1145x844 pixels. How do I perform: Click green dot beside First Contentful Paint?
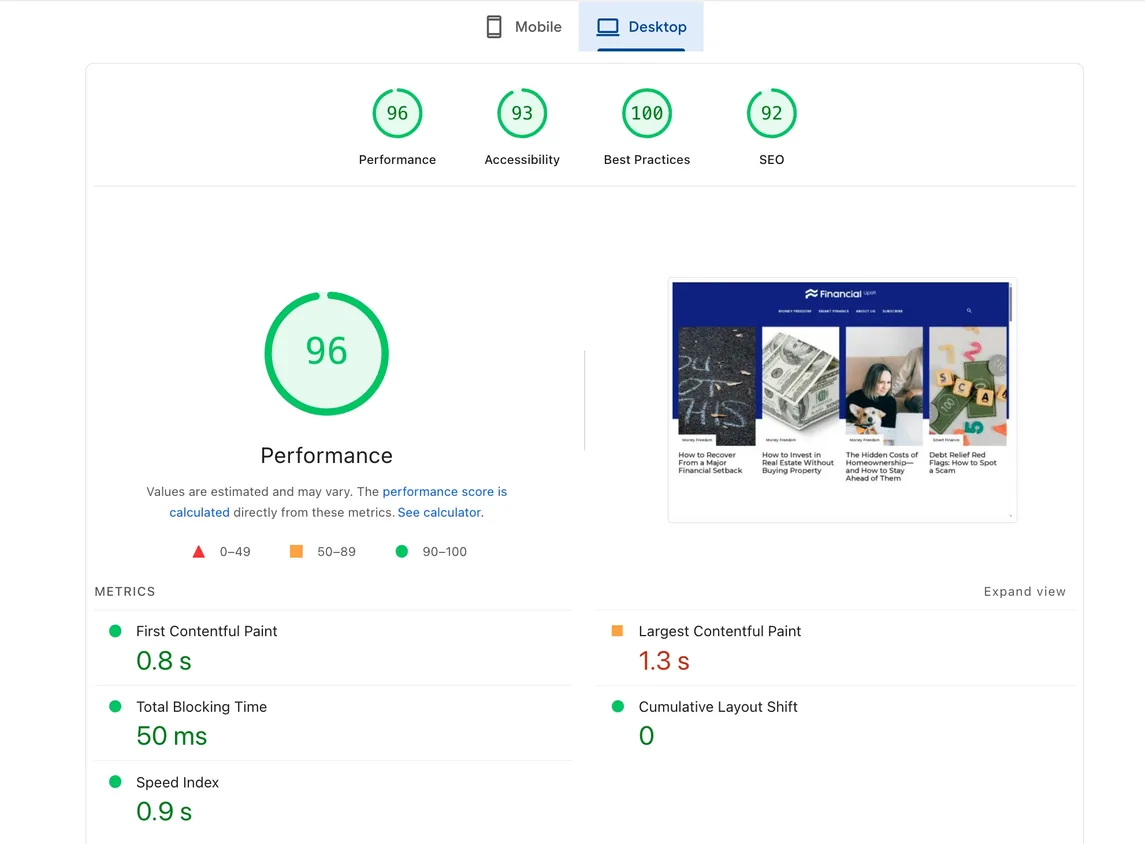[115, 631]
